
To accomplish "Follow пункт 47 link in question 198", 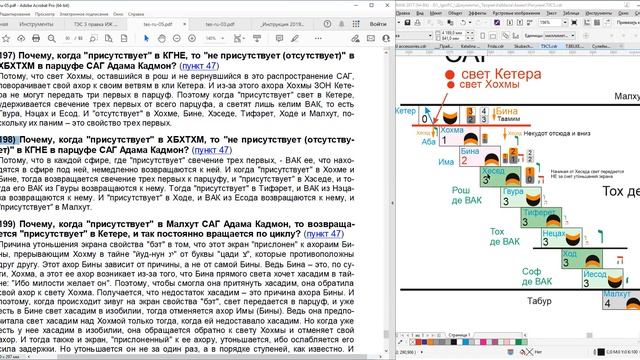I will click(211, 150).
